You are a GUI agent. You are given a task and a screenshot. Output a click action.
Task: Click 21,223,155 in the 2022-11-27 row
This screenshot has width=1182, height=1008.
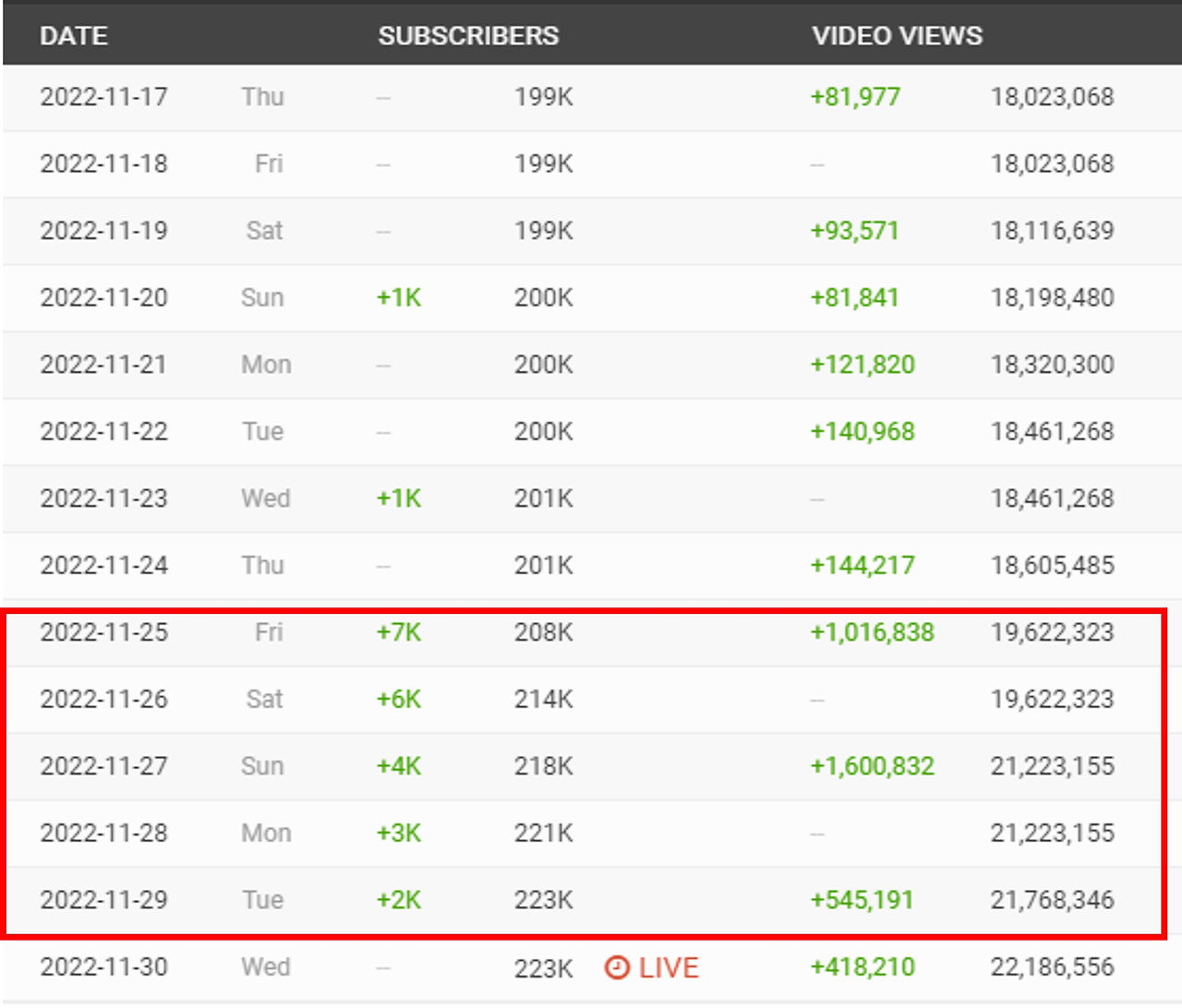tap(1053, 766)
